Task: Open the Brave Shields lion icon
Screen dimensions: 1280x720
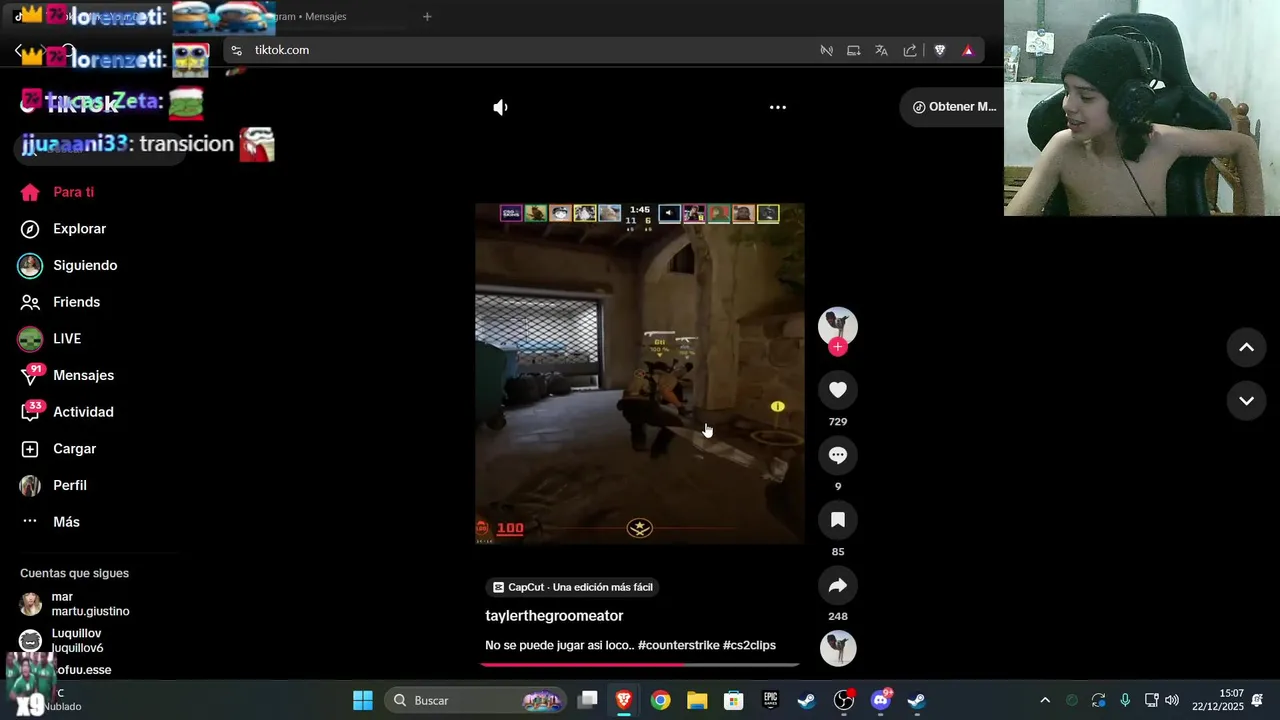Action: pos(940,50)
